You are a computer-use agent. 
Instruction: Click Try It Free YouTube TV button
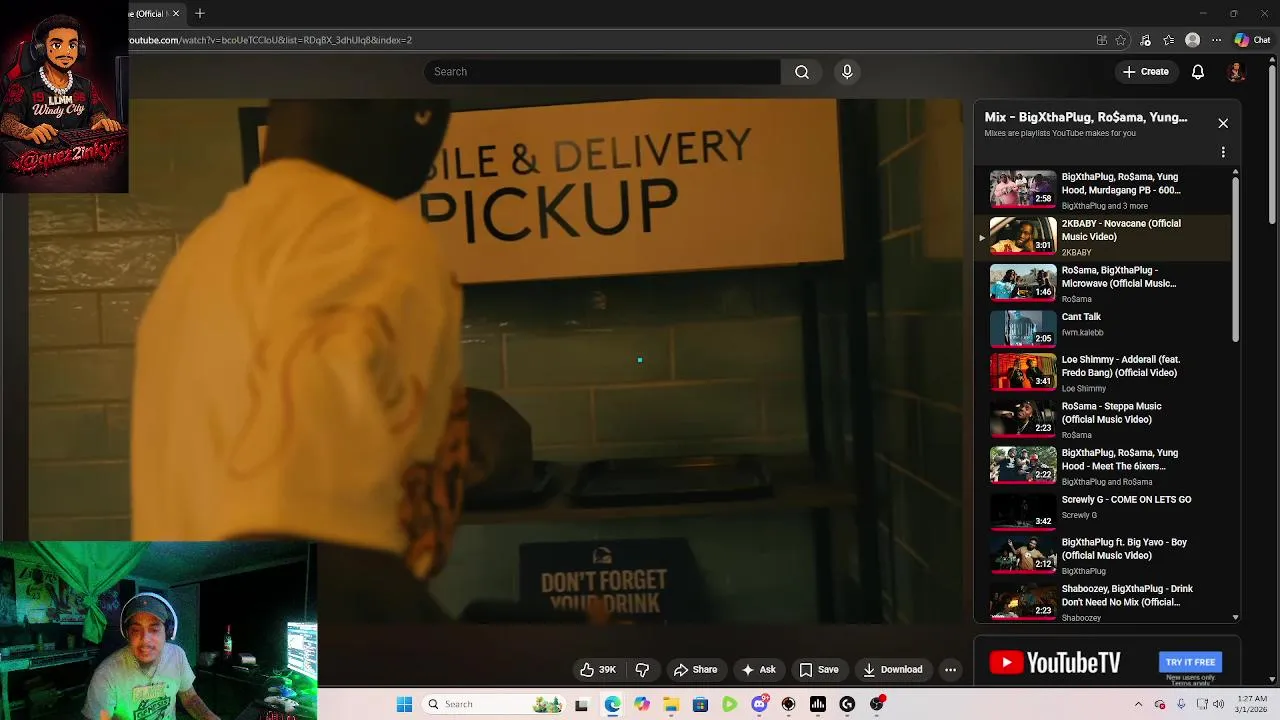tap(1190, 662)
